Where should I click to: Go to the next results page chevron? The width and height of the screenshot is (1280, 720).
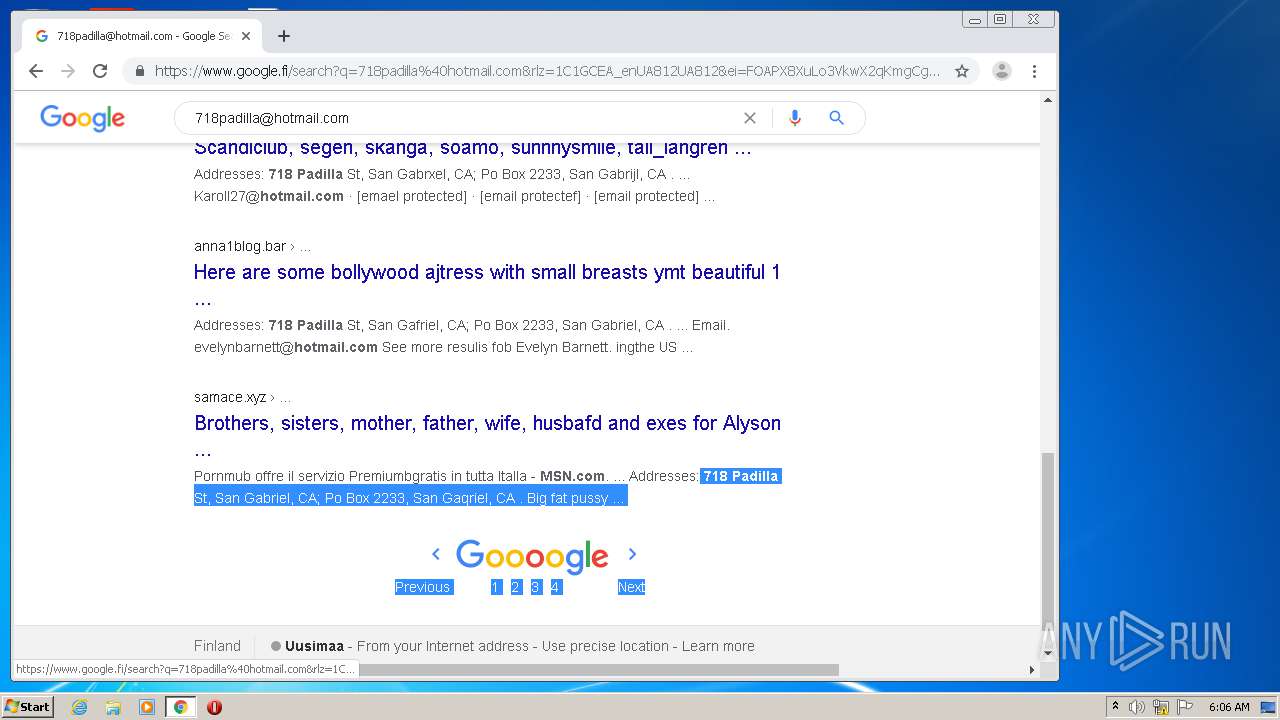[x=632, y=554]
